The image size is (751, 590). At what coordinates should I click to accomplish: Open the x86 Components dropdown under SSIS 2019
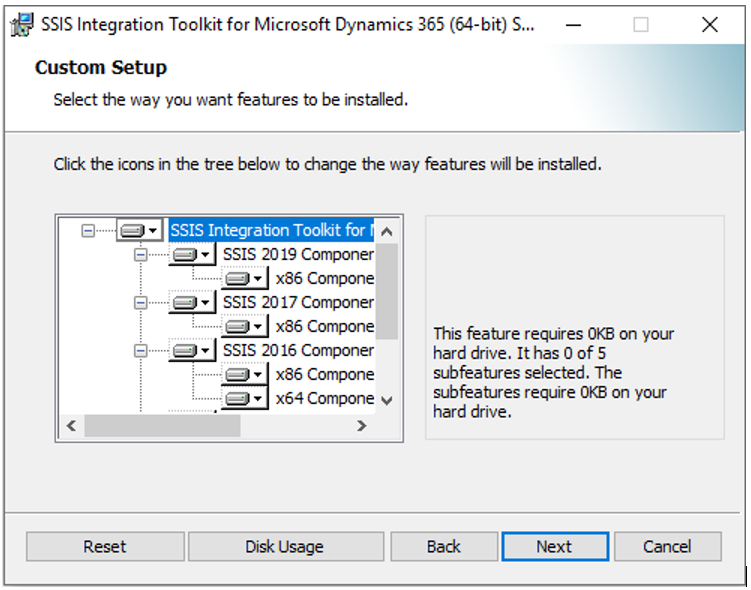click(244, 279)
